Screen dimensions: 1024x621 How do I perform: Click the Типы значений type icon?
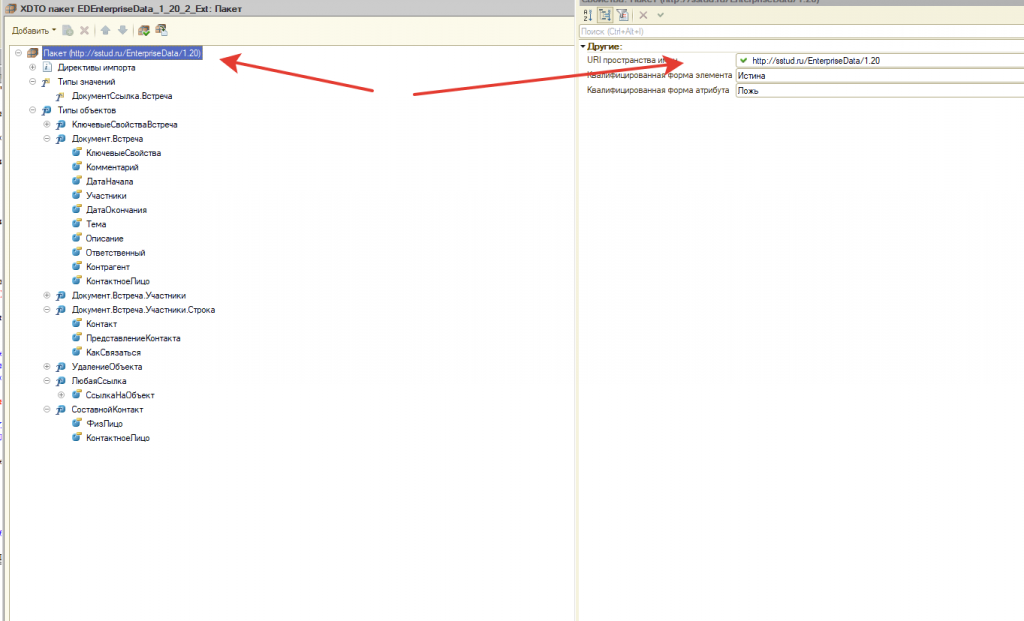coord(46,82)
